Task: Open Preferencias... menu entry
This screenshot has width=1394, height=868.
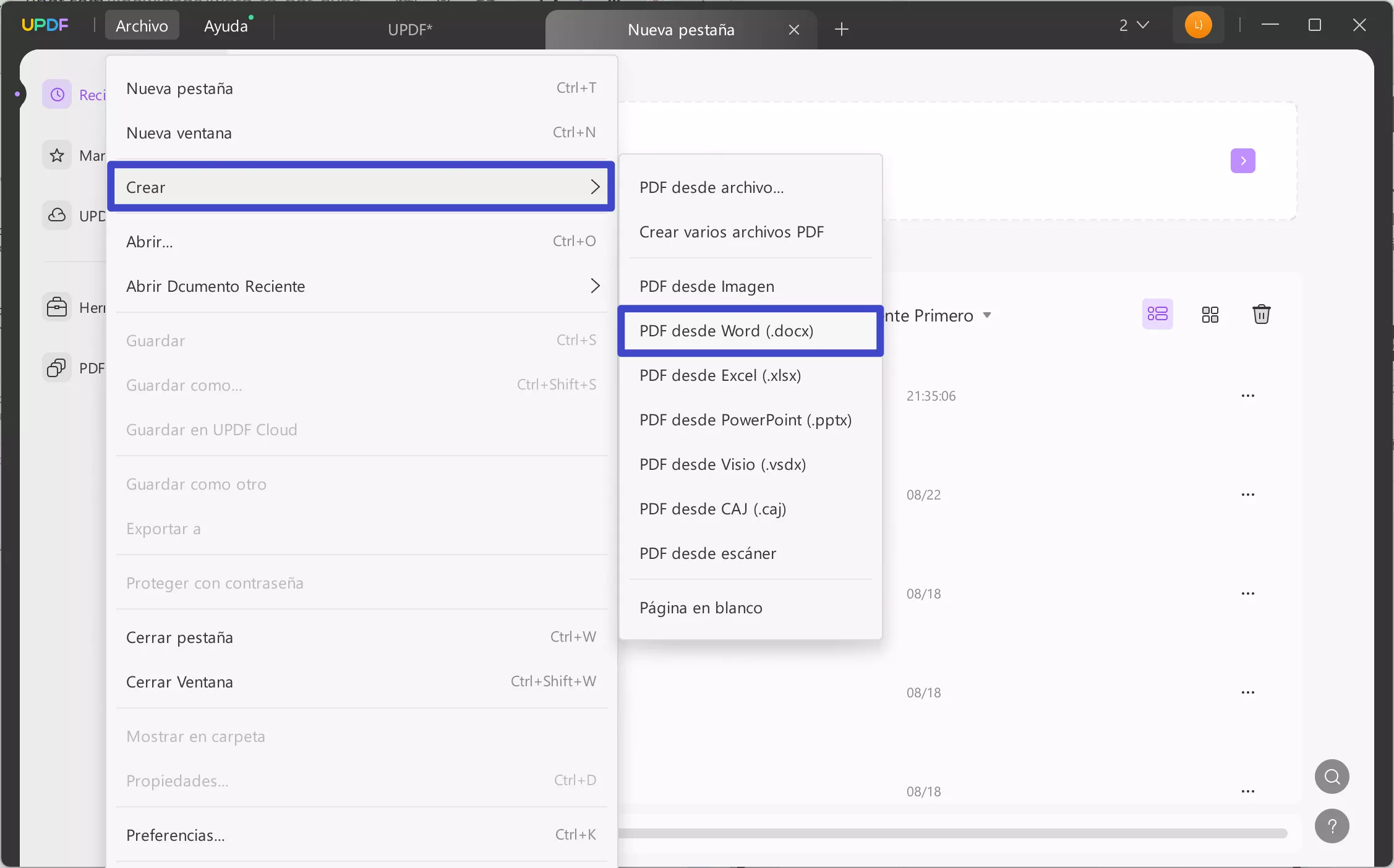Action: [361, 835]
